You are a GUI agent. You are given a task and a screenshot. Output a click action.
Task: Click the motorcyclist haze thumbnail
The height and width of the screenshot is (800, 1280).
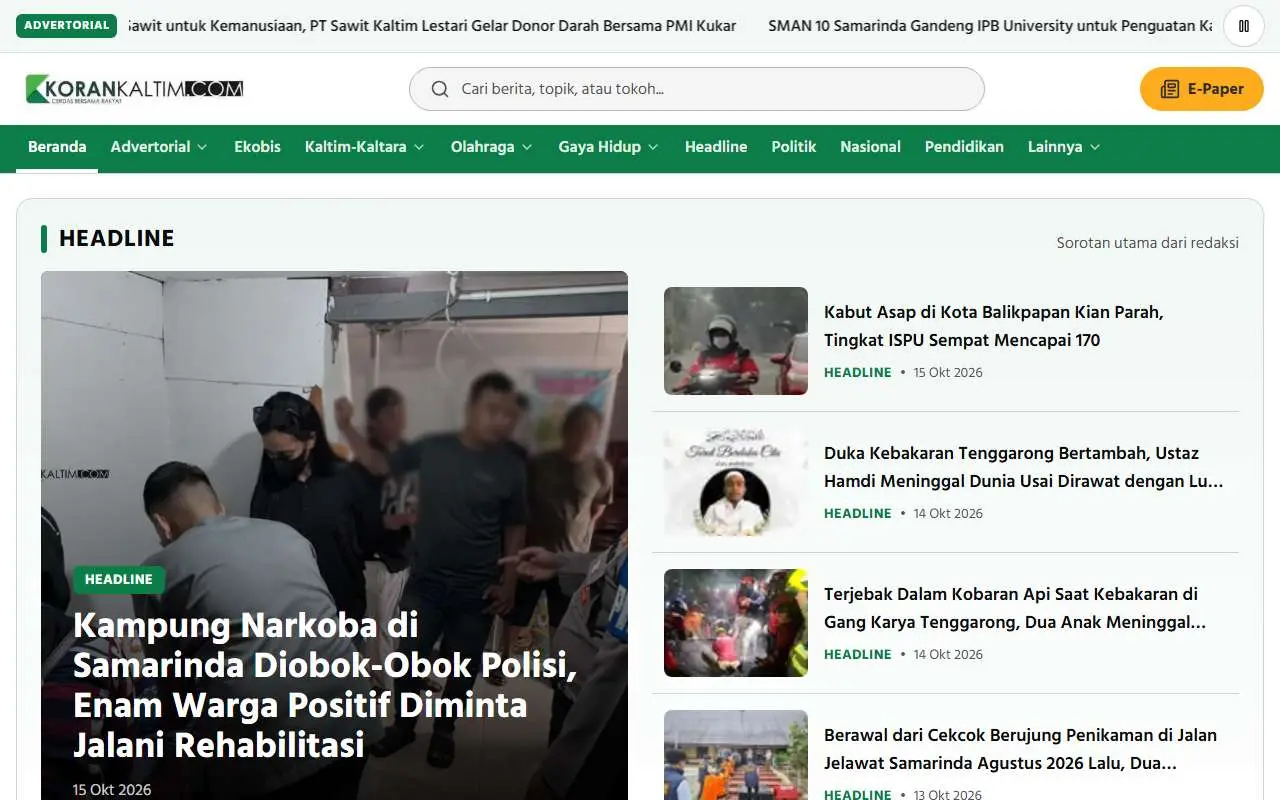pos(736,341)
